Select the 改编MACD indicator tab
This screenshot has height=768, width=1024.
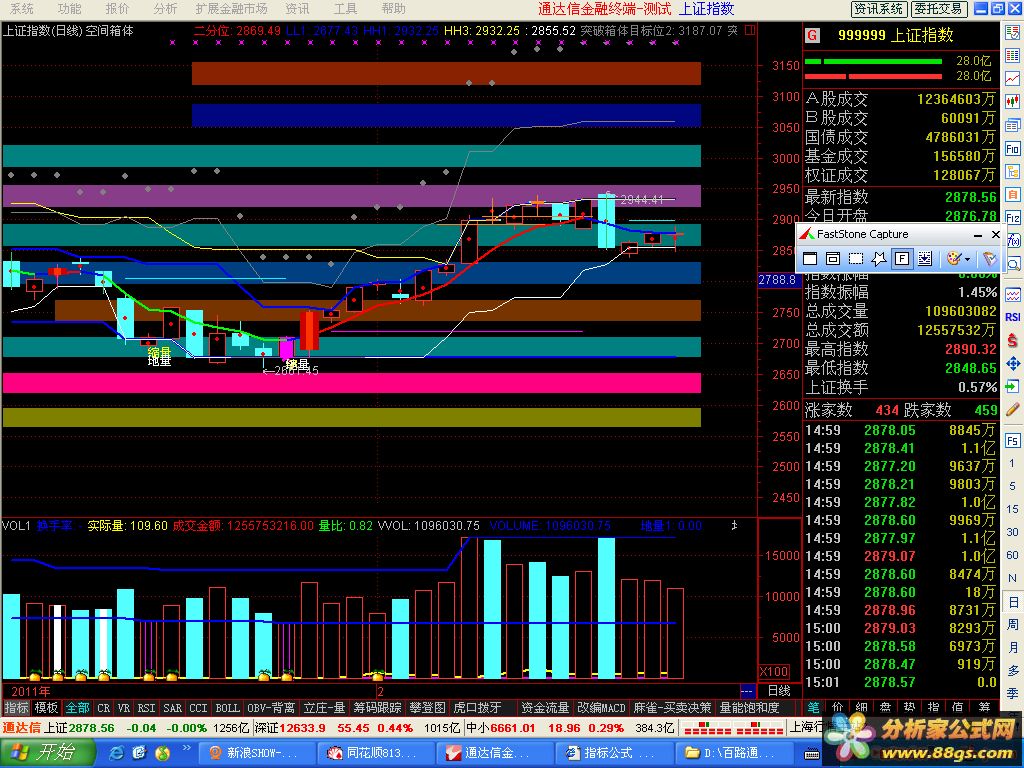601,708
